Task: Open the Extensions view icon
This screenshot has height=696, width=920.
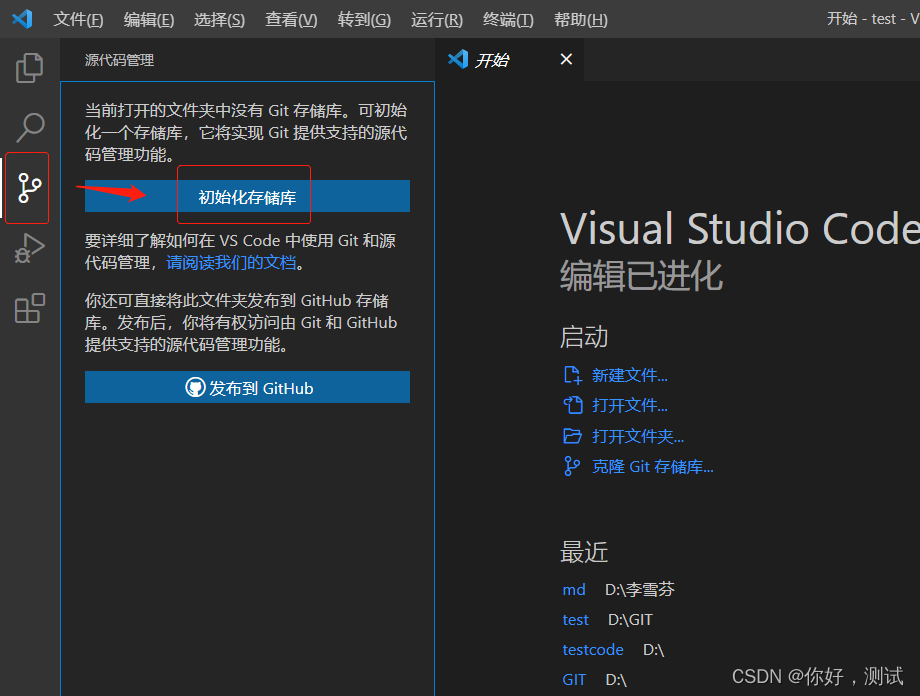Action: (29, 308)
